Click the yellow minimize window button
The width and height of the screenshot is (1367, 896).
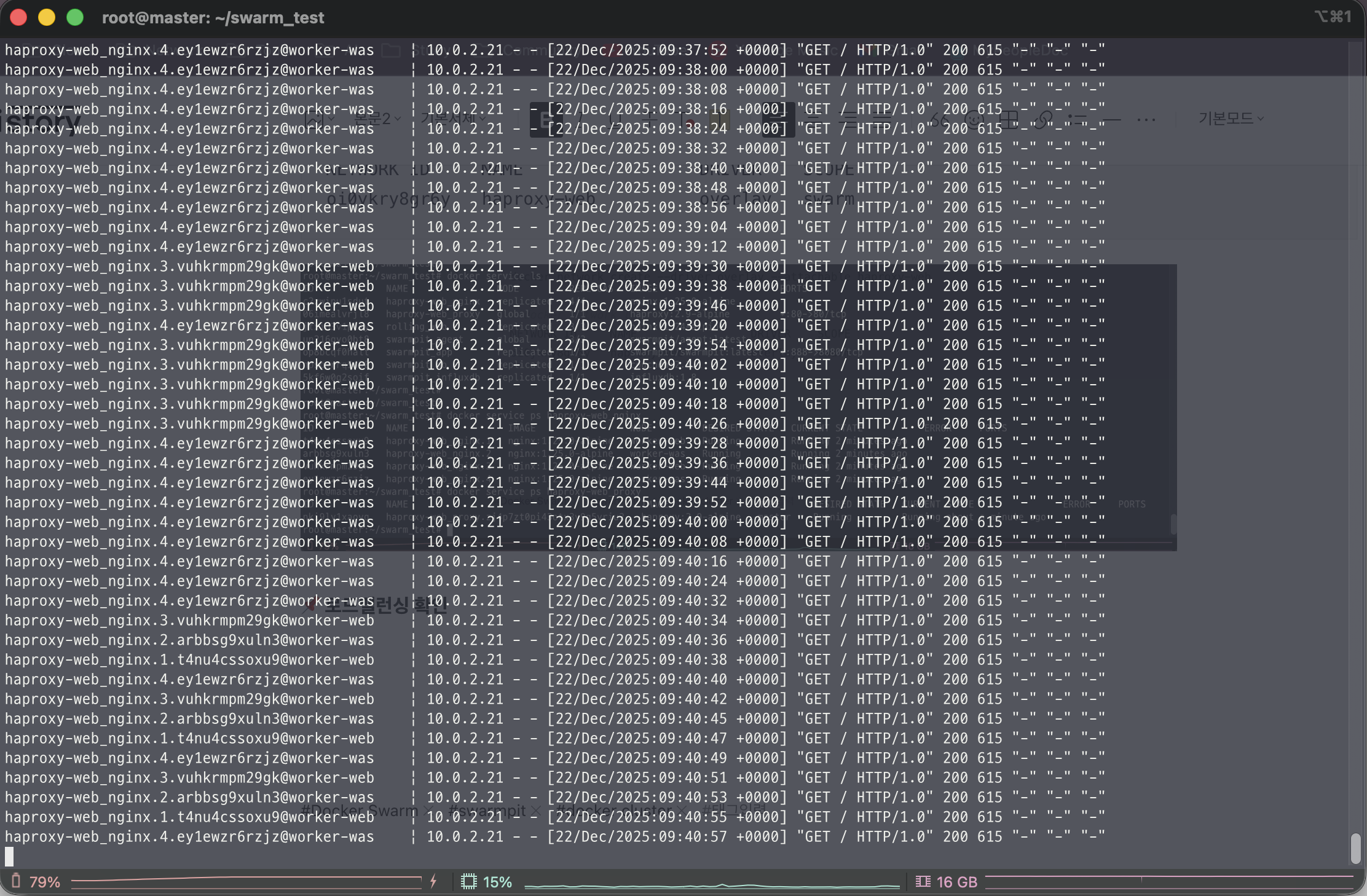click(47, 17)
